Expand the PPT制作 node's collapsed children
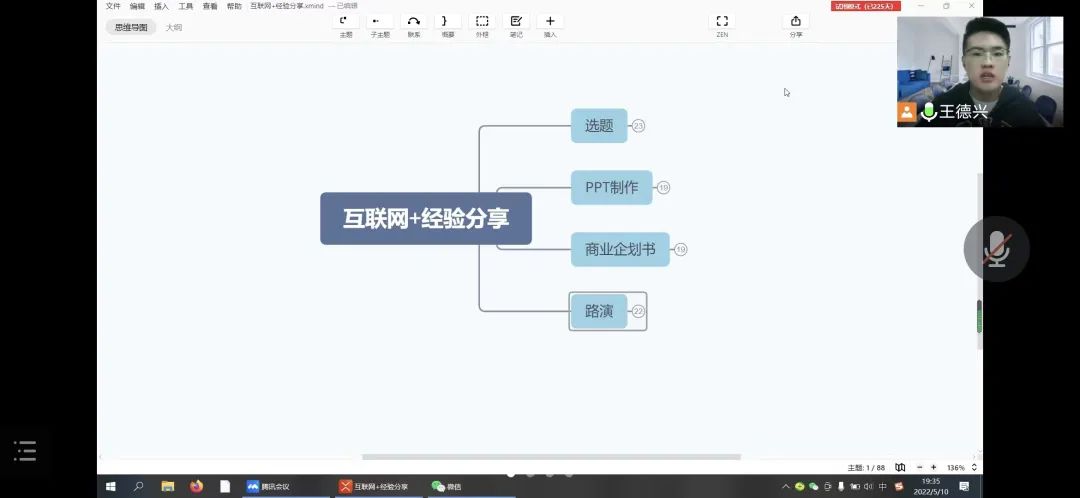1080x498 pixels. tap(664, 188)
